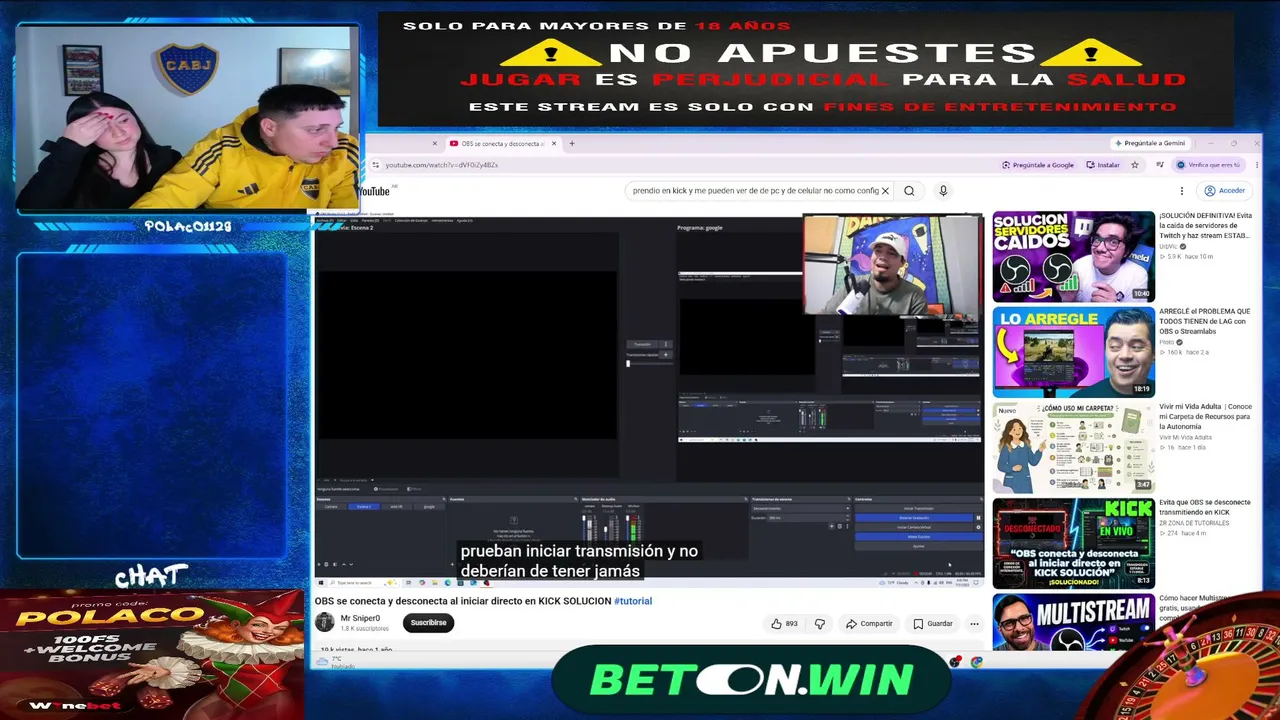Dislike the video with thumbs down
The image size is (1280, 720).
(x=820, y=624)
